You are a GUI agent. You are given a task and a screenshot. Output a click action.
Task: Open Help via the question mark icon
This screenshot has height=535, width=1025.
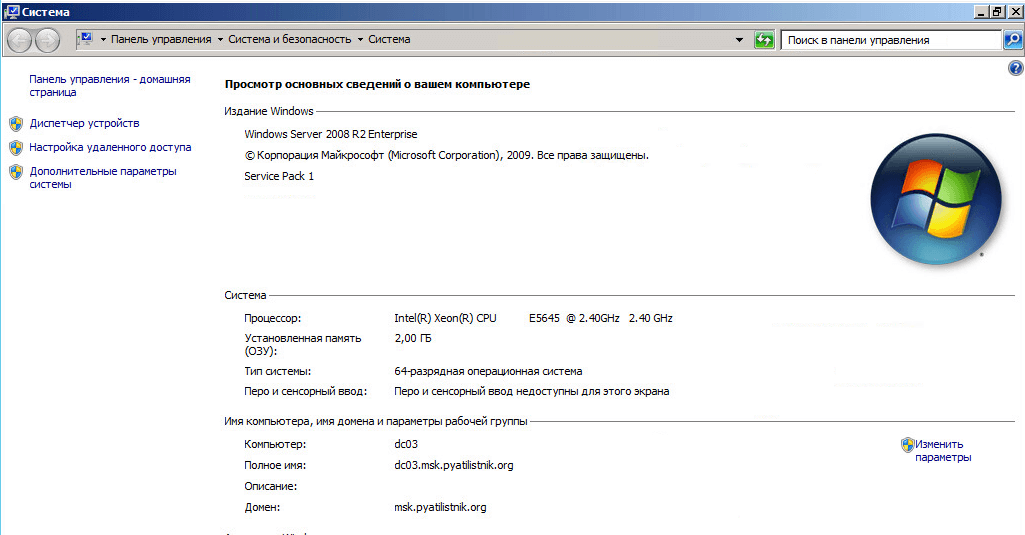(1016, 68)
